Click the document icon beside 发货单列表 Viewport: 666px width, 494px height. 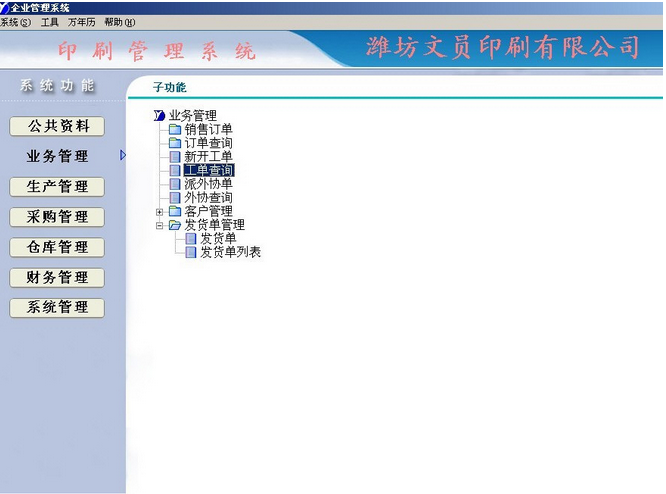[191, 252]
